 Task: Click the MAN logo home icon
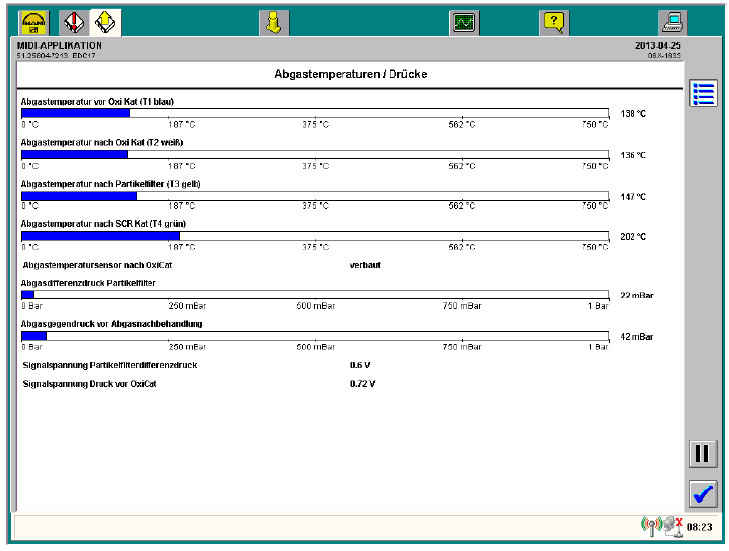click(34, 22)
